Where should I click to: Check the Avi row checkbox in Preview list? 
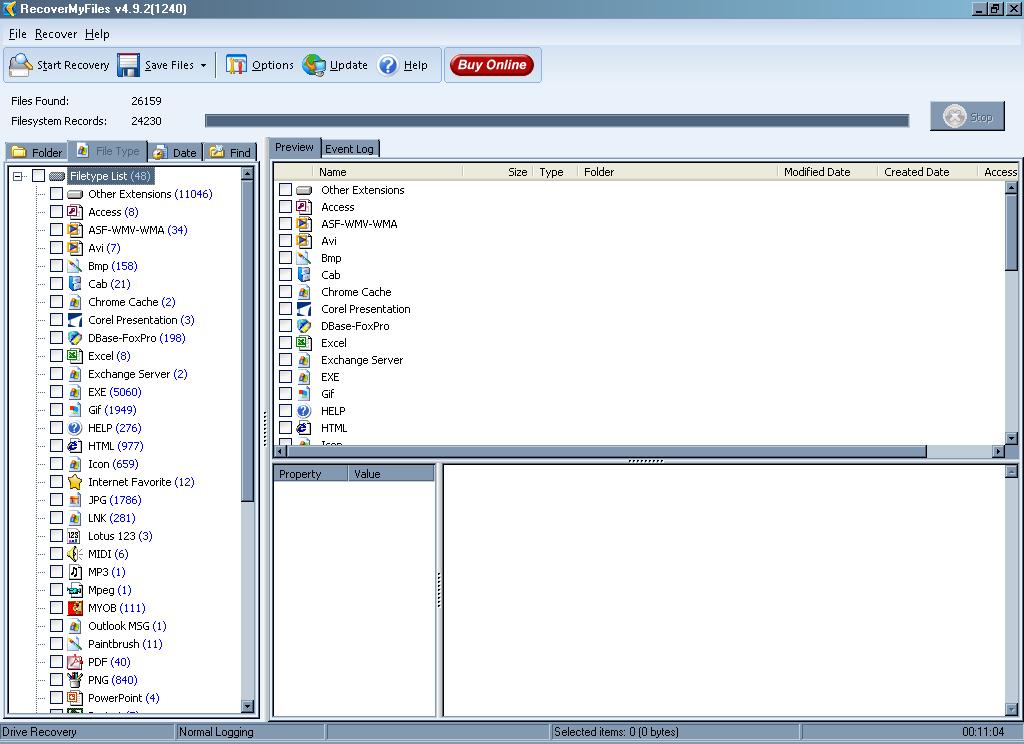(x=285, y=240)
